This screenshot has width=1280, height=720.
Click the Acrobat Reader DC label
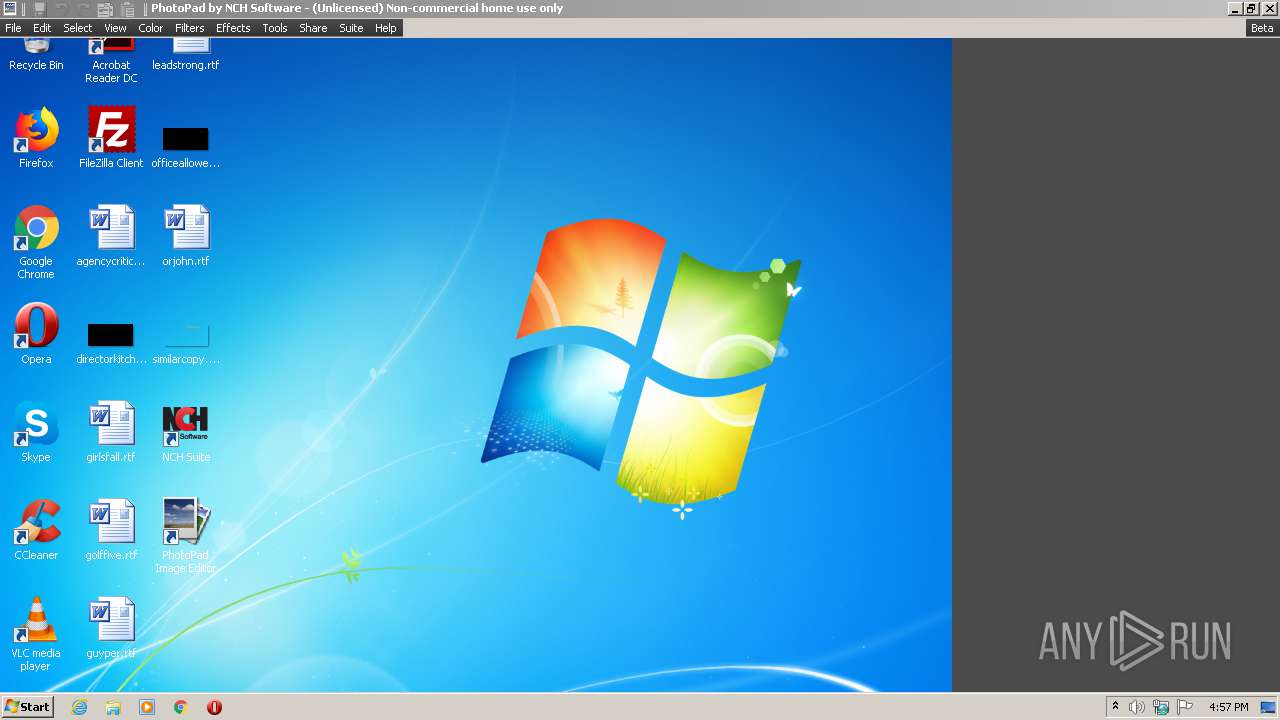point(111,72)
